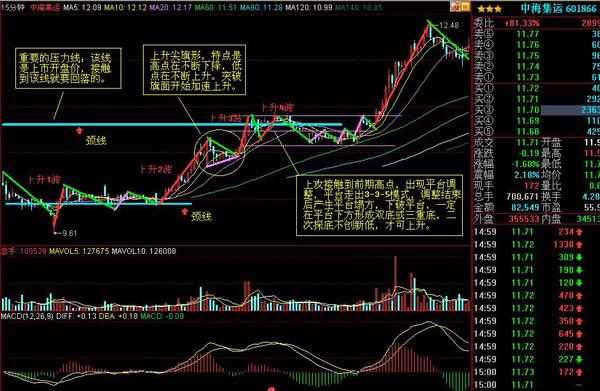Click the highlighted 2363 bid volume bar
Image resolution: width=600 pixels, height=391 pixels.
[x=570, y=110]
